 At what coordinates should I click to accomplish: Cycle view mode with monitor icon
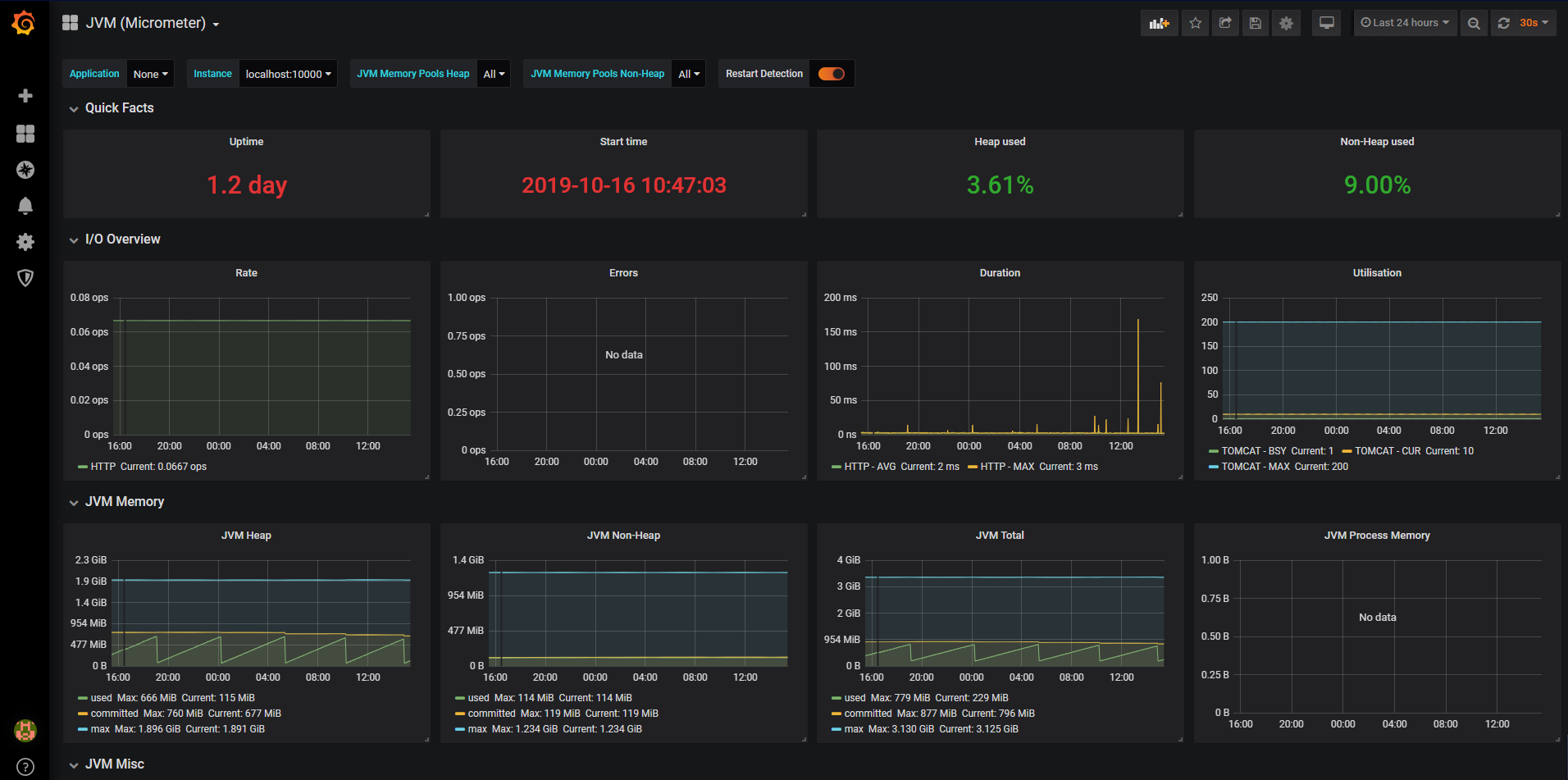pyautogui.click(x=1326, y=23)
